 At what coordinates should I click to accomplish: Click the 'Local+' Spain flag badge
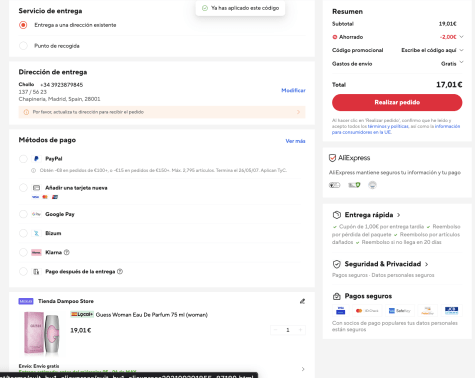click(82, 314)
